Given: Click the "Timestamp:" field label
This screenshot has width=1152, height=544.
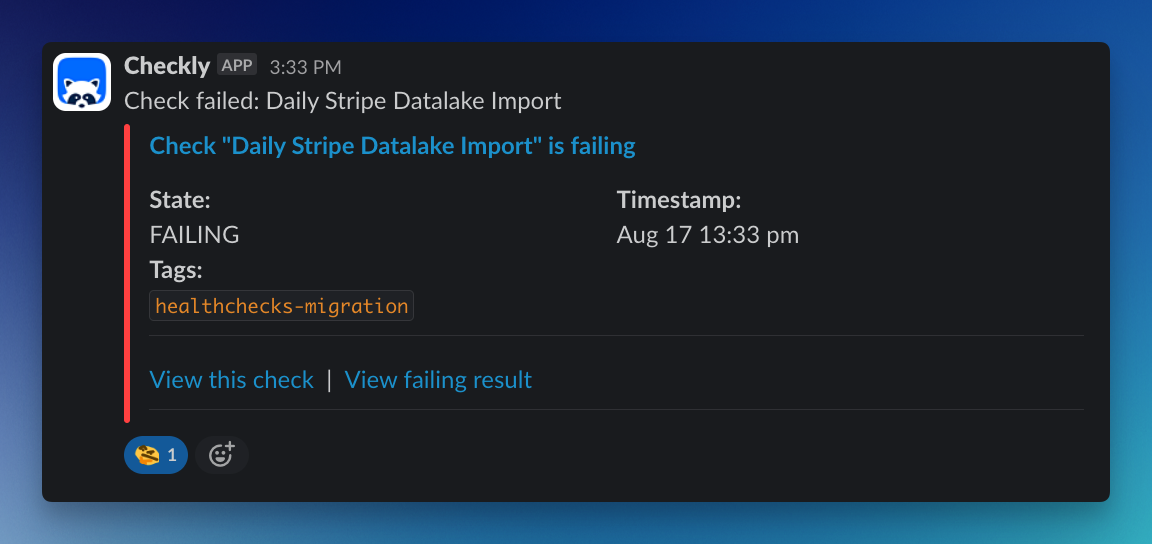Looking at the screenshot, I should 678,200.
